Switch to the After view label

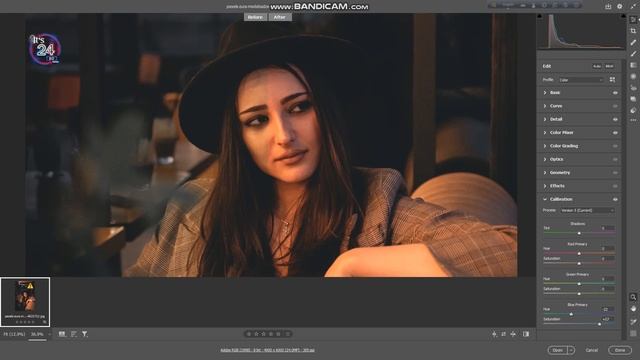[280, 17]
